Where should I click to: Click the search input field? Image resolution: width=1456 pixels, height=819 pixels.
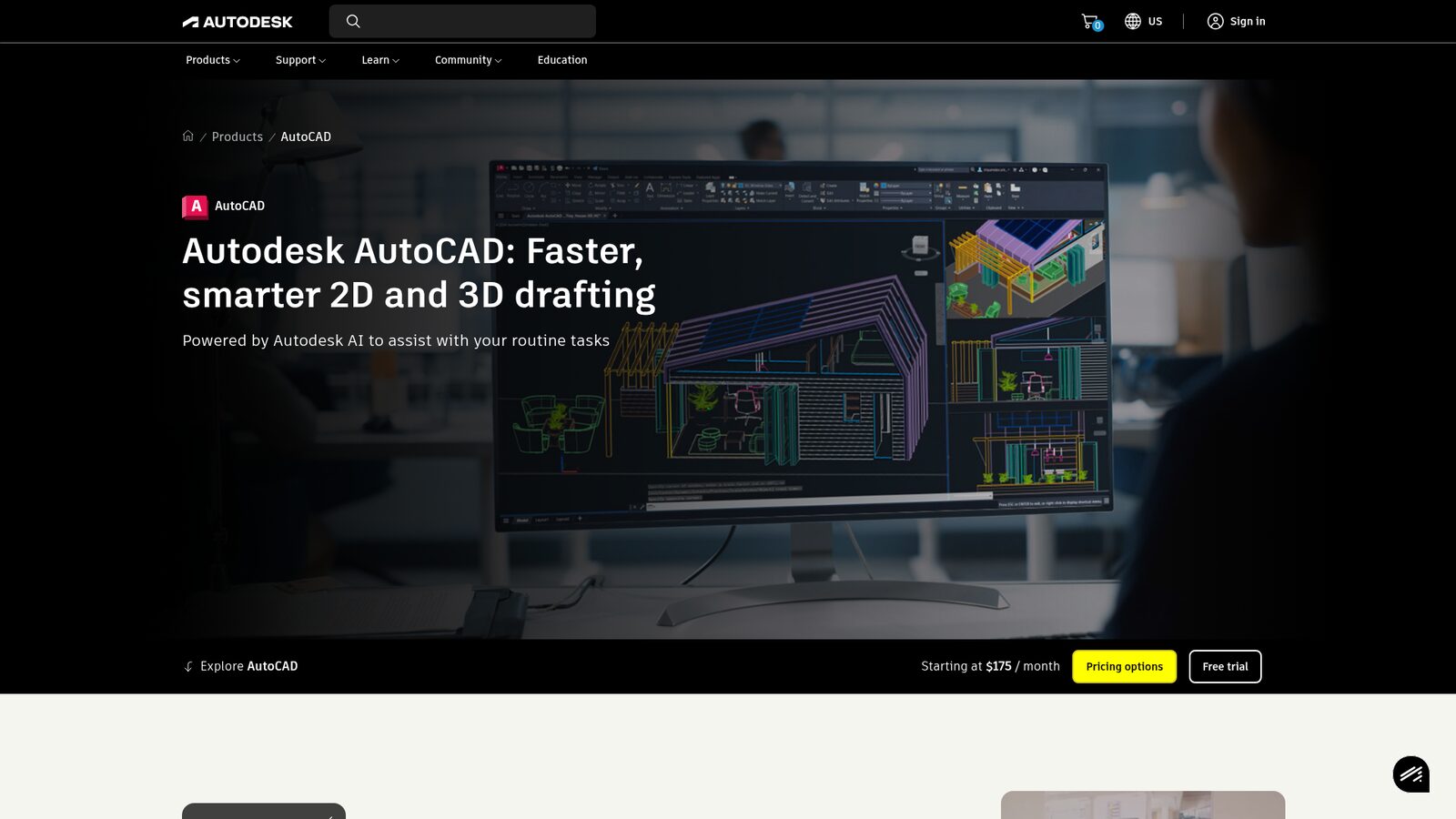click(x=462, y=21)
